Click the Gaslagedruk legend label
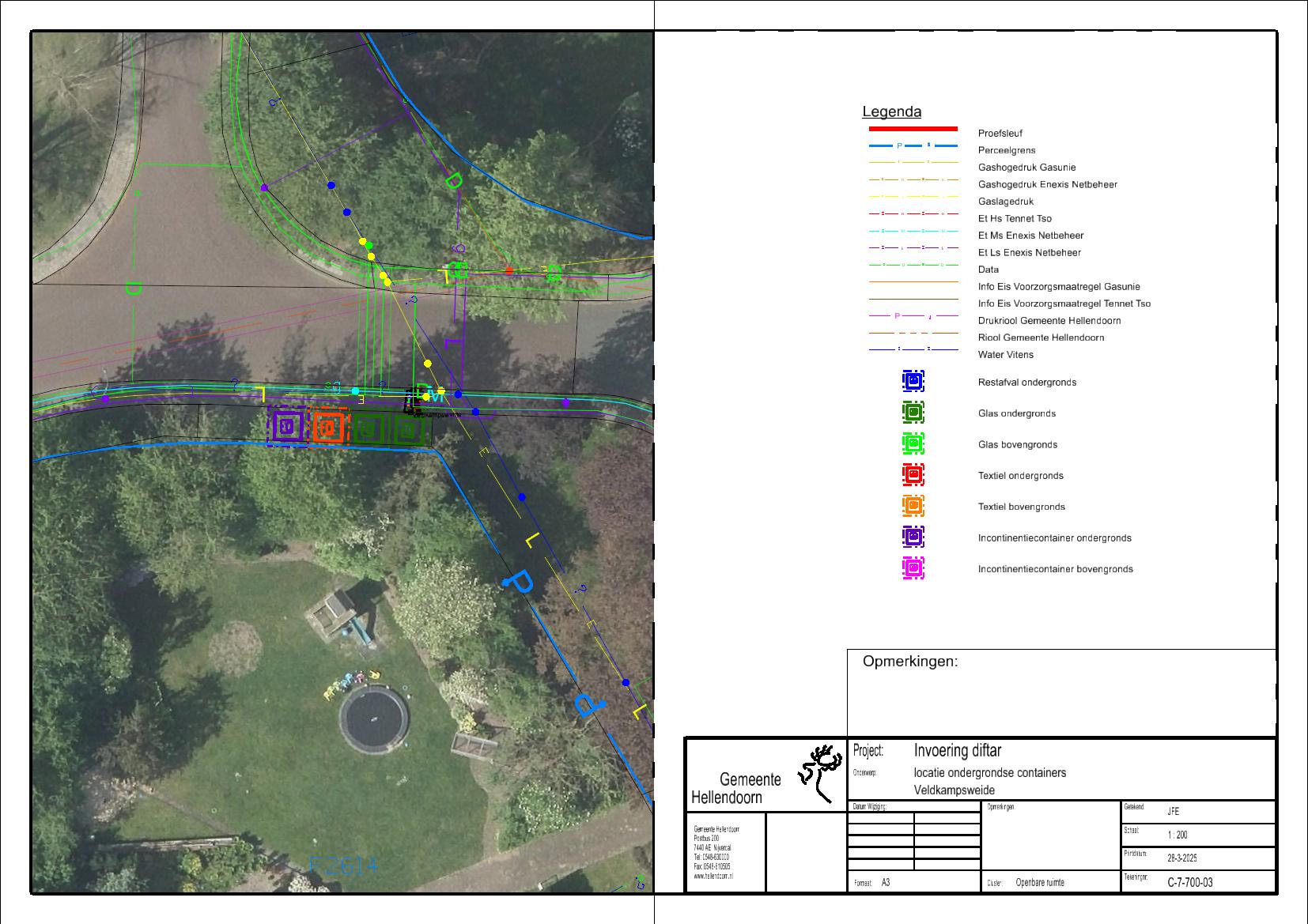 [1005, 202]
